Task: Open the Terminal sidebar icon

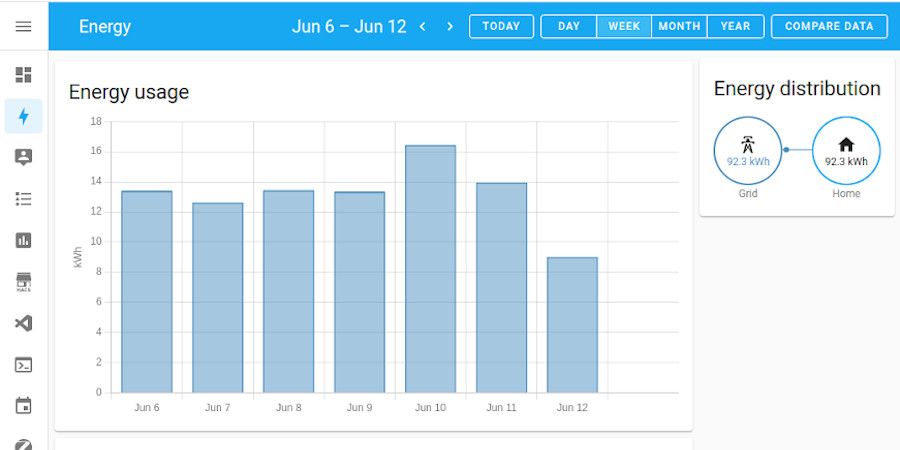Action: pyautogui.click(x=23, y=365)
